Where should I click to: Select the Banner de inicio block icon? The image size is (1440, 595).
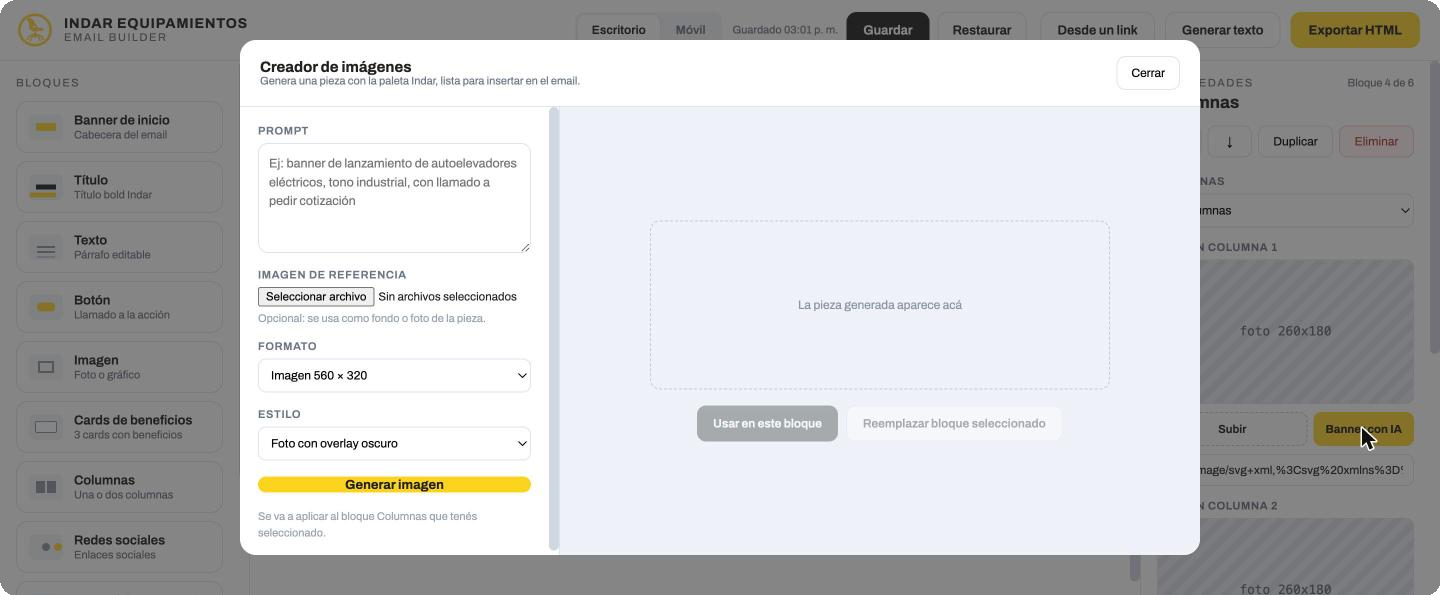46,127
